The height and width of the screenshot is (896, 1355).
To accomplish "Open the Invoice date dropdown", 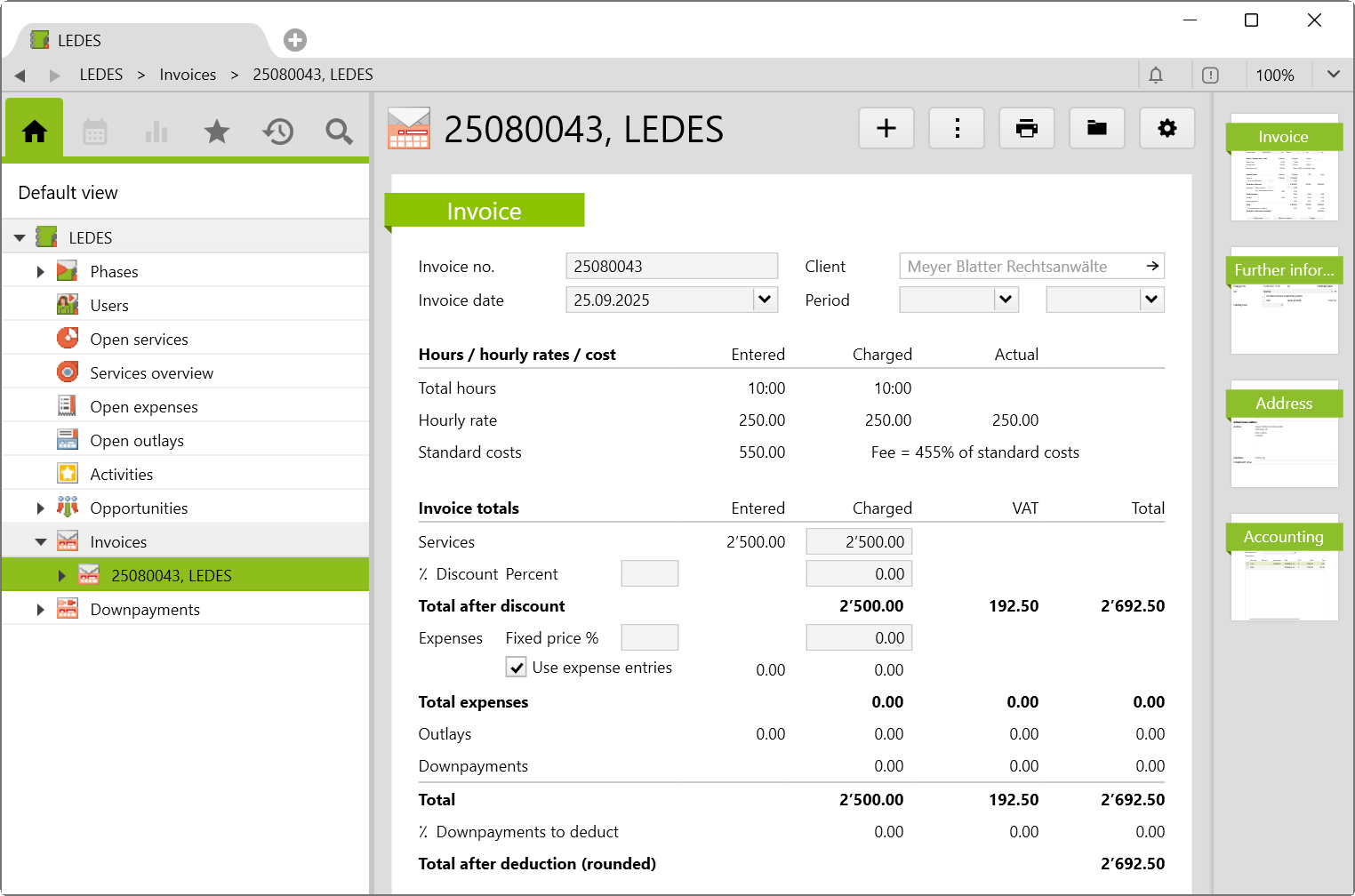I will point(765,300).
